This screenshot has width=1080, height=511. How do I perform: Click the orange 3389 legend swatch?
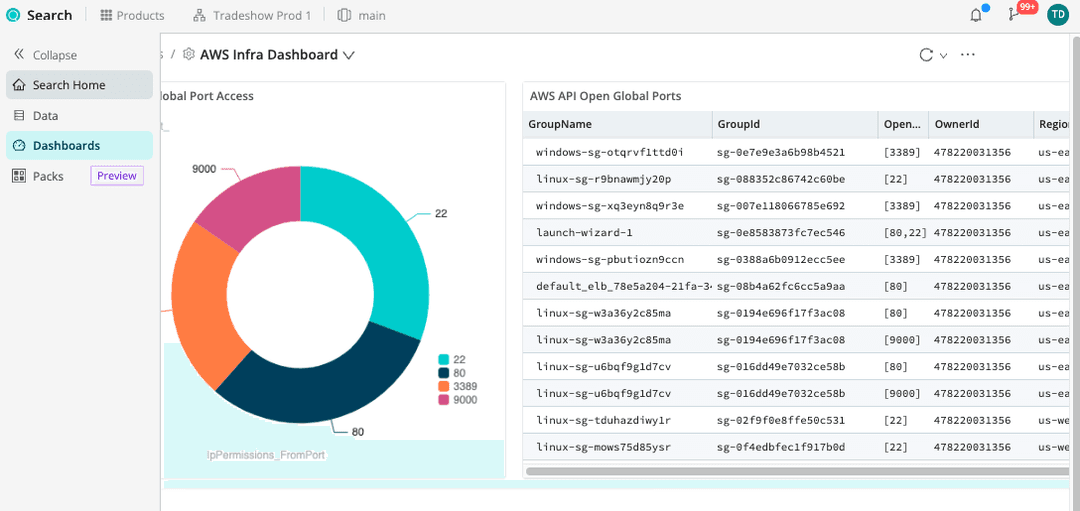pos(444,386)
